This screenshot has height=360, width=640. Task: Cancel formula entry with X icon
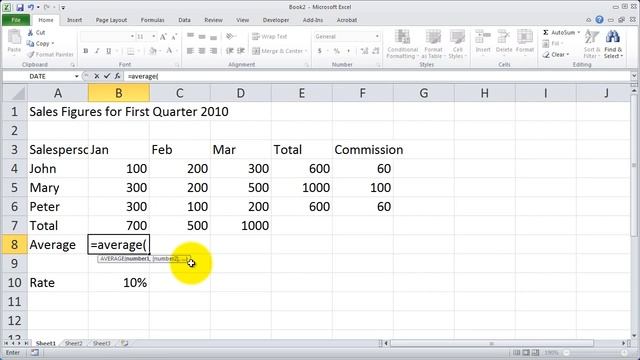pyautogui.click(x=97, y=76)
